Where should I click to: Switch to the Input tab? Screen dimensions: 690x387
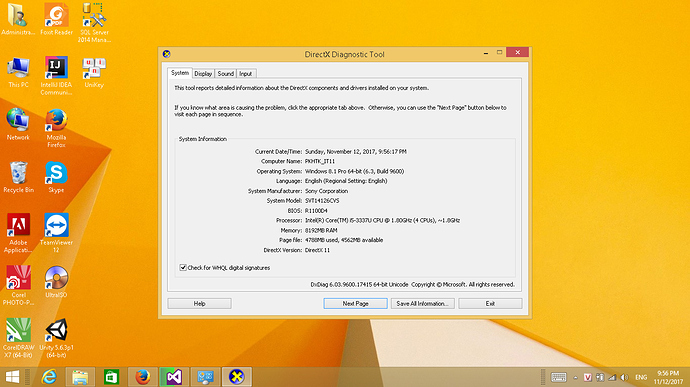246,74
